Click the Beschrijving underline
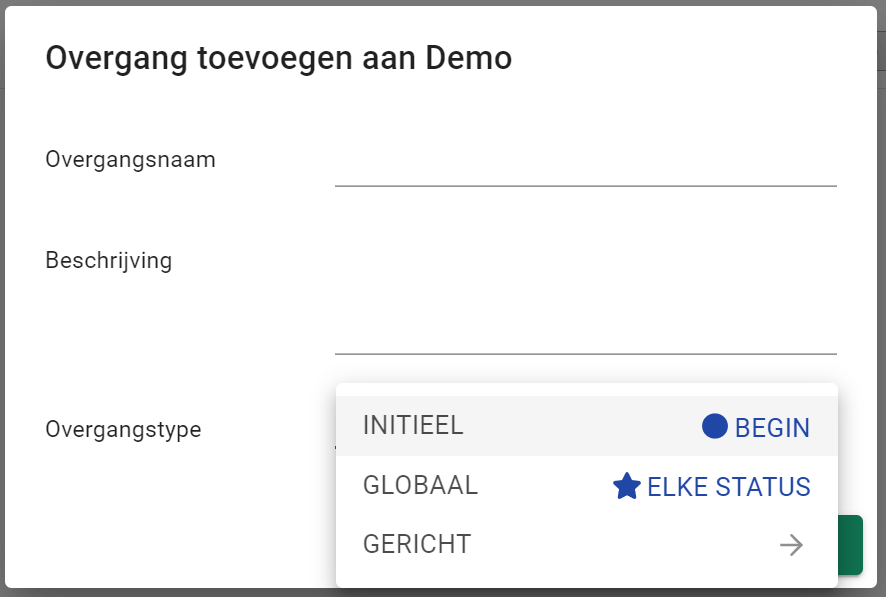 click(585, 354)
